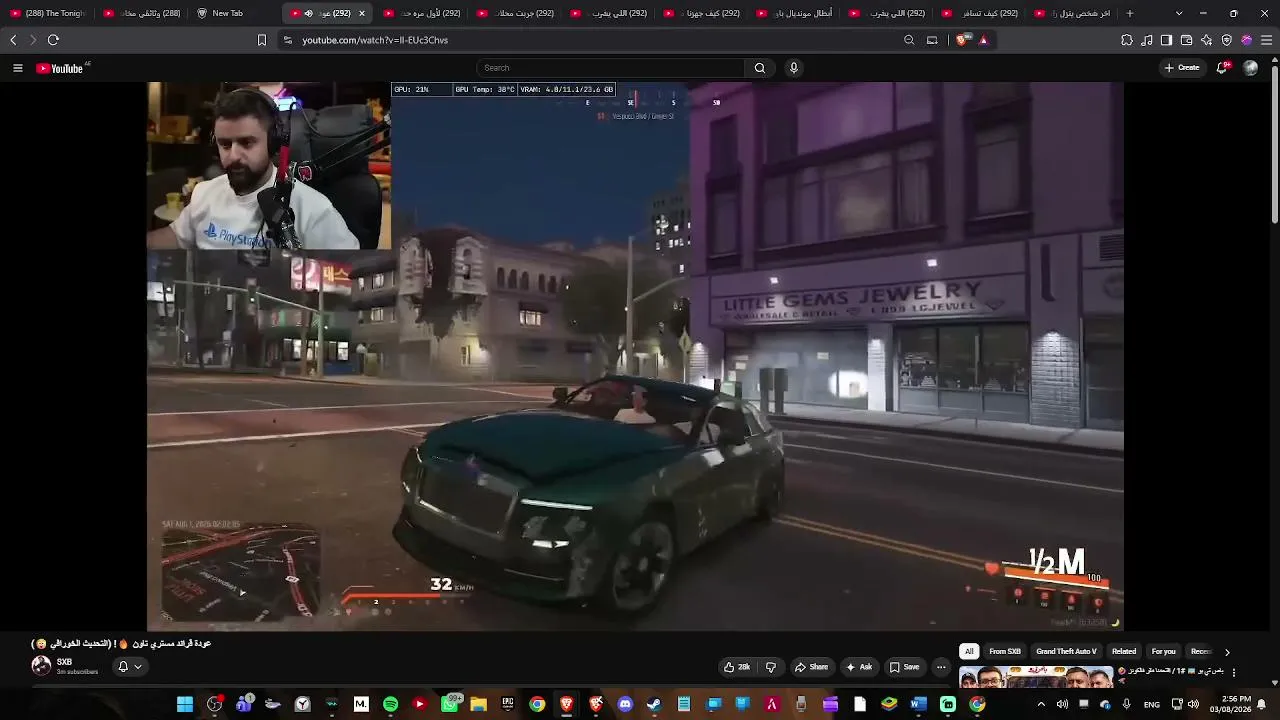
Task: Click the YouTube search field
Action: click(x=610, y=68)
